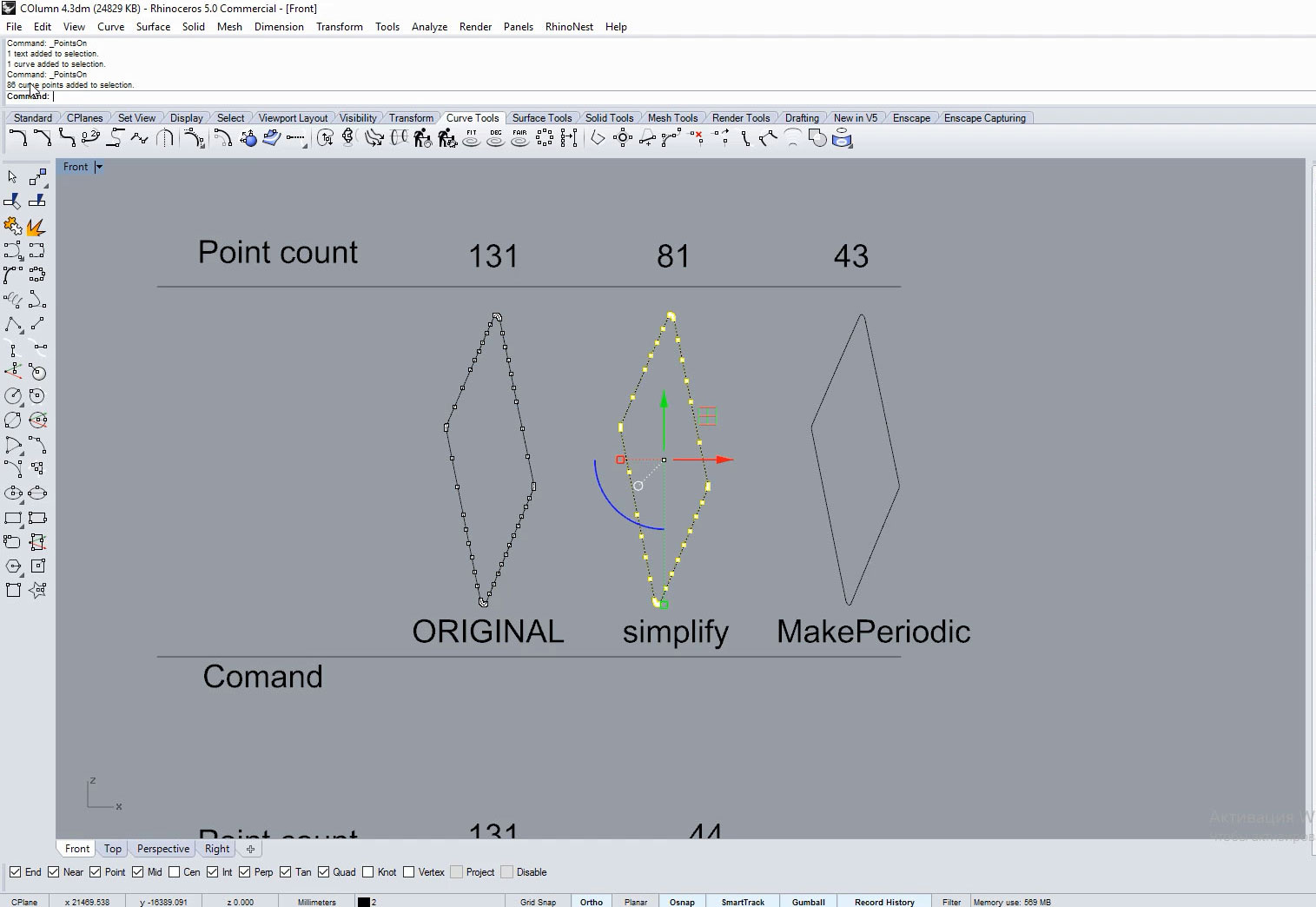Viewport: 1316px width, 907px height.
Task: Enable the Vertex osnap checkbox
Action: click(x=408, y=872)
